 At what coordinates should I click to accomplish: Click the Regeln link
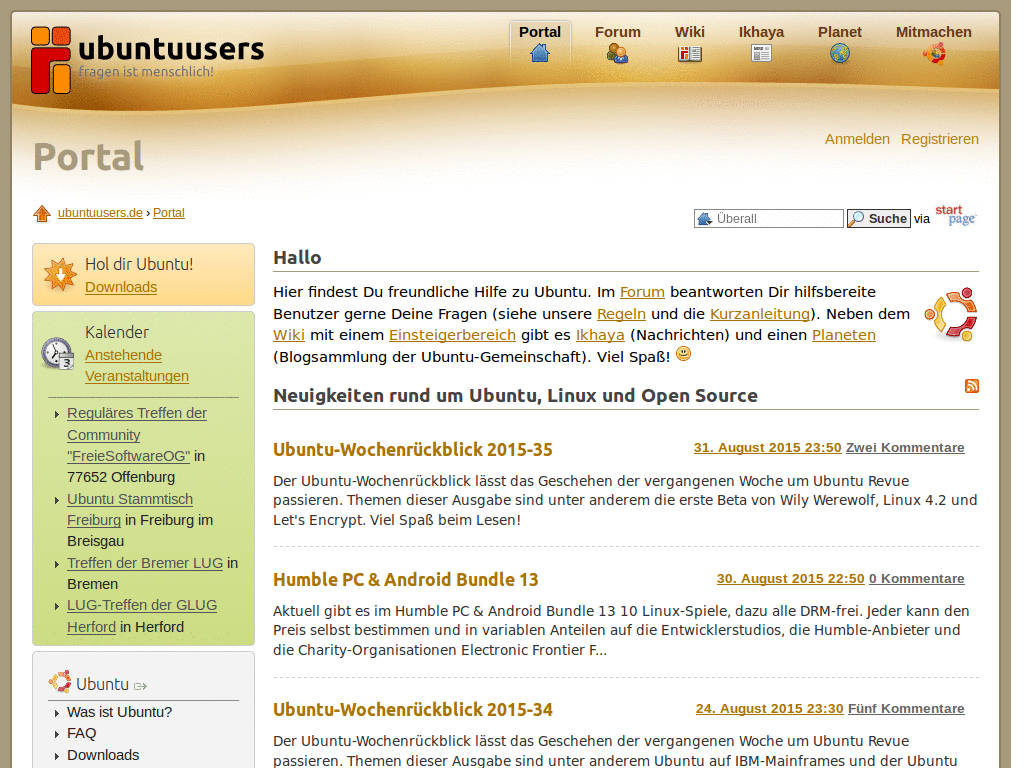pos(621,314)
